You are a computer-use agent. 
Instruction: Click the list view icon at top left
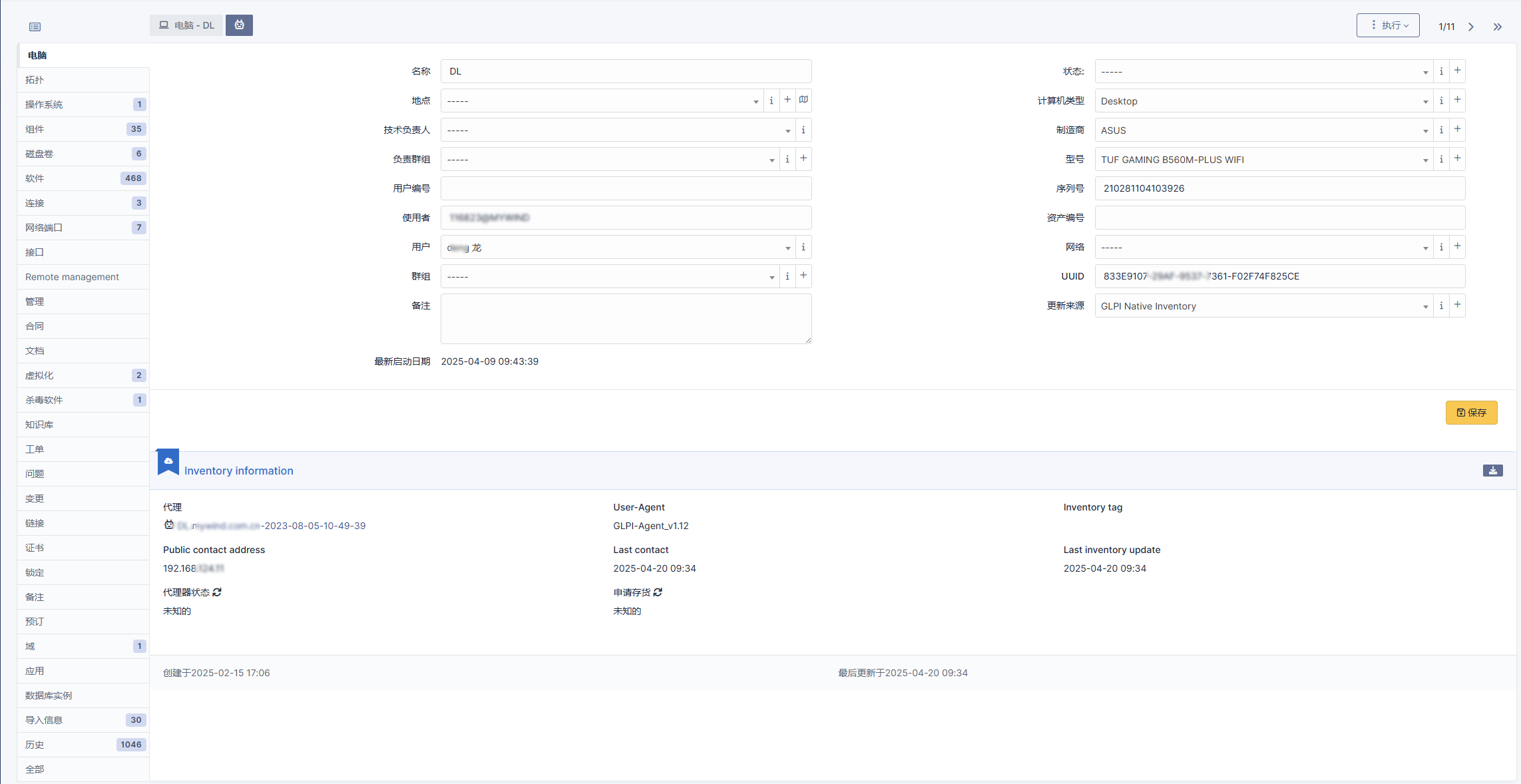click(35, 27)
